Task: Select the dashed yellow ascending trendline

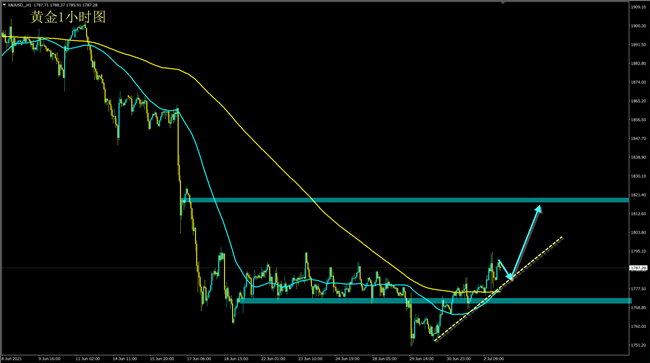Action: (499, 289)
